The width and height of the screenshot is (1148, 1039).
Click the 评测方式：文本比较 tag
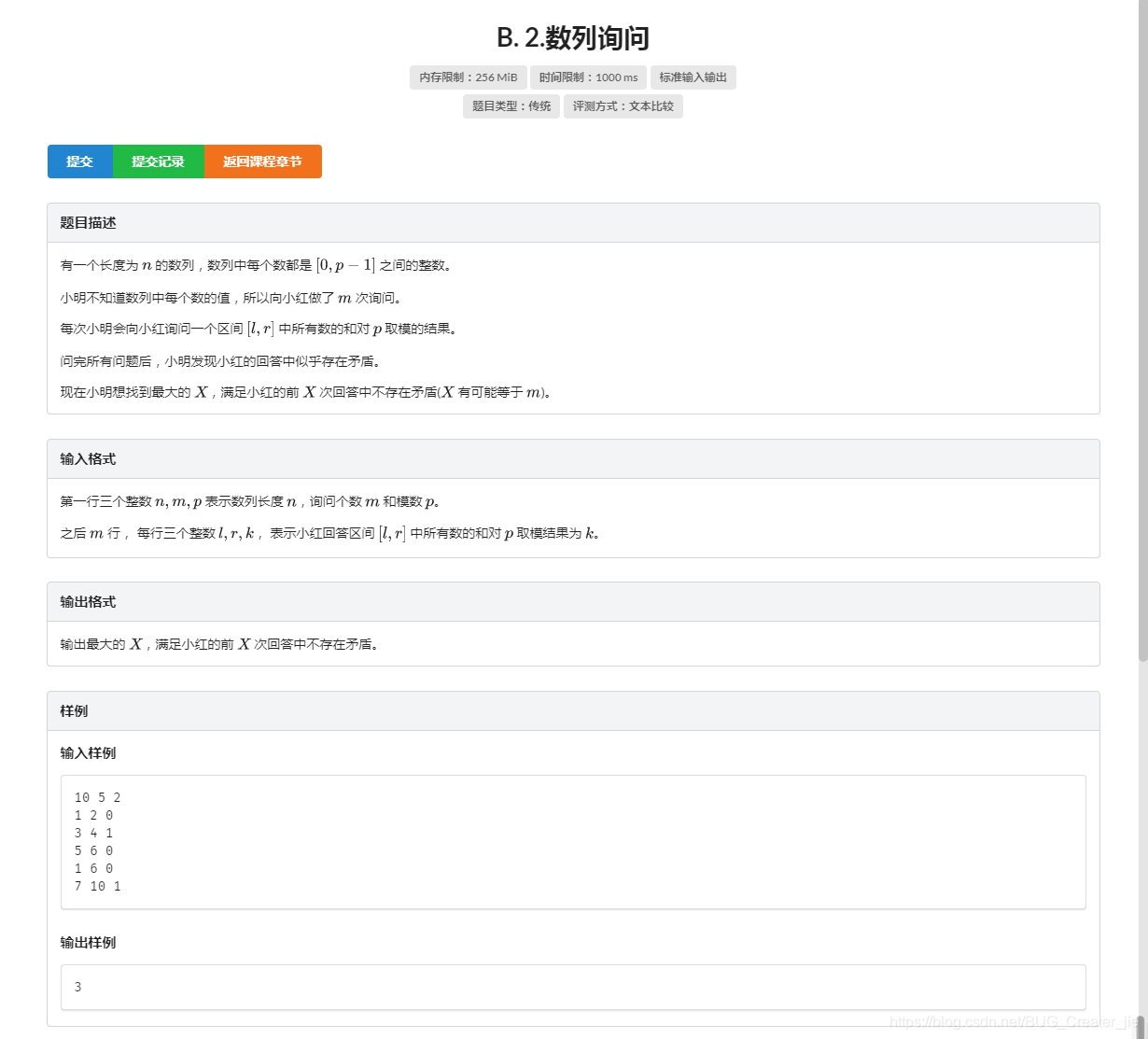tap(623, 106)
